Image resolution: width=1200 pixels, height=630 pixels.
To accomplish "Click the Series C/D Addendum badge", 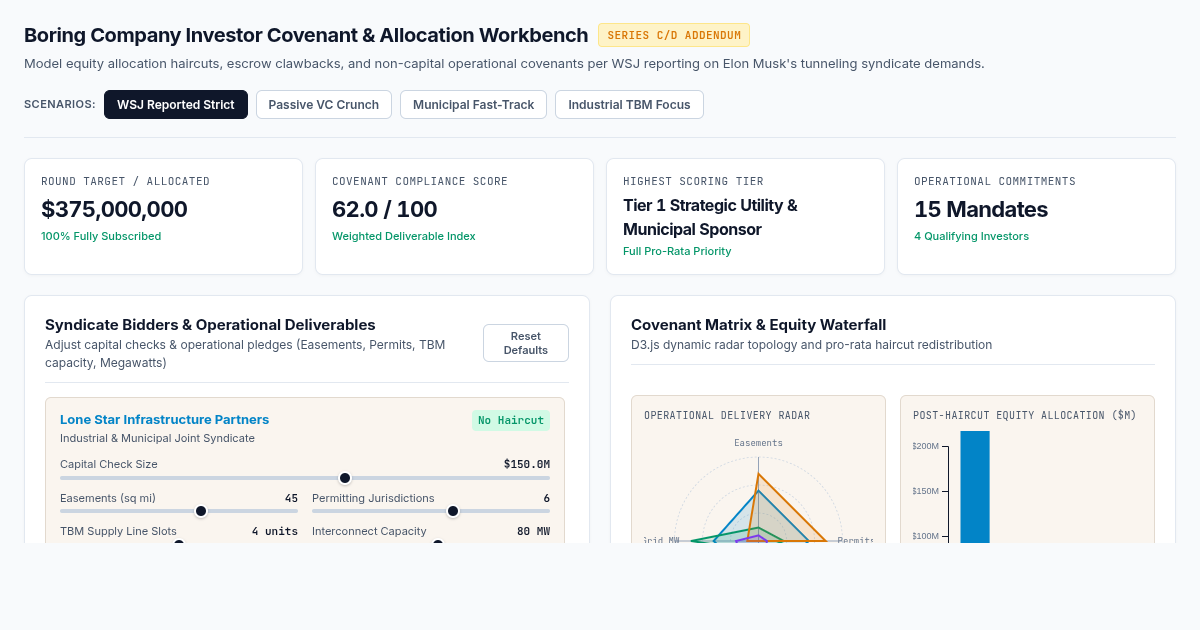I will point(674,35).
